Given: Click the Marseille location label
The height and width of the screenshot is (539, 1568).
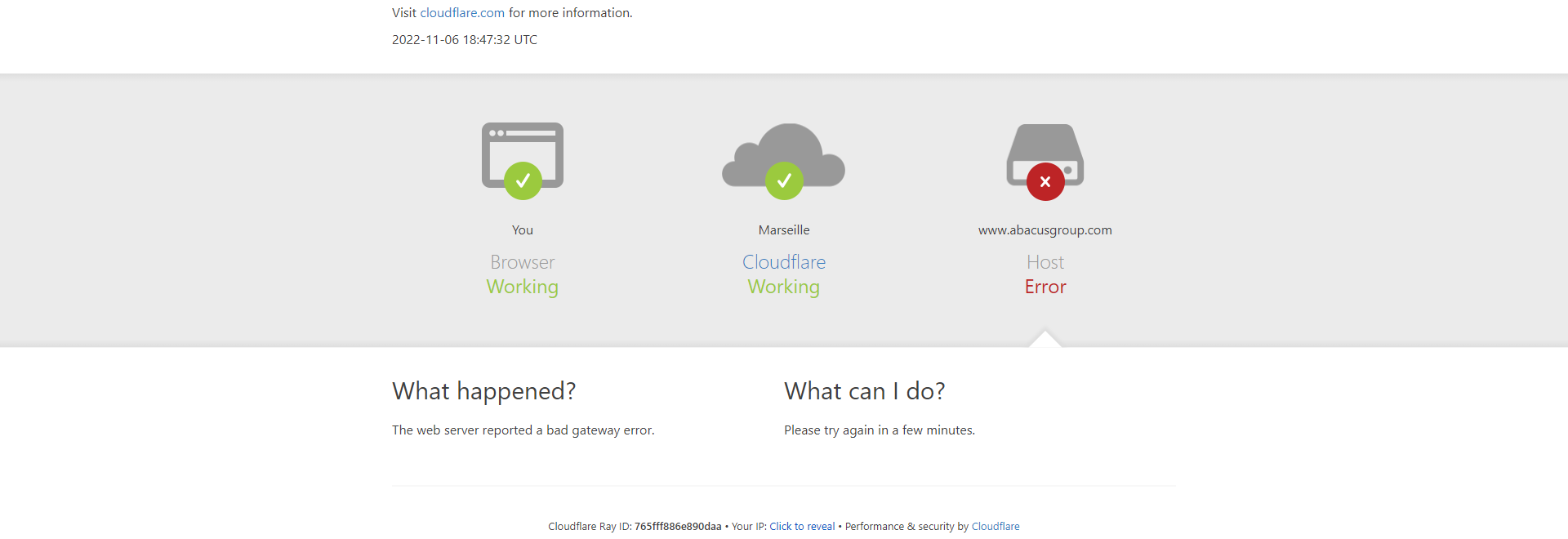Looking at the screenshot, I should 784,230.
